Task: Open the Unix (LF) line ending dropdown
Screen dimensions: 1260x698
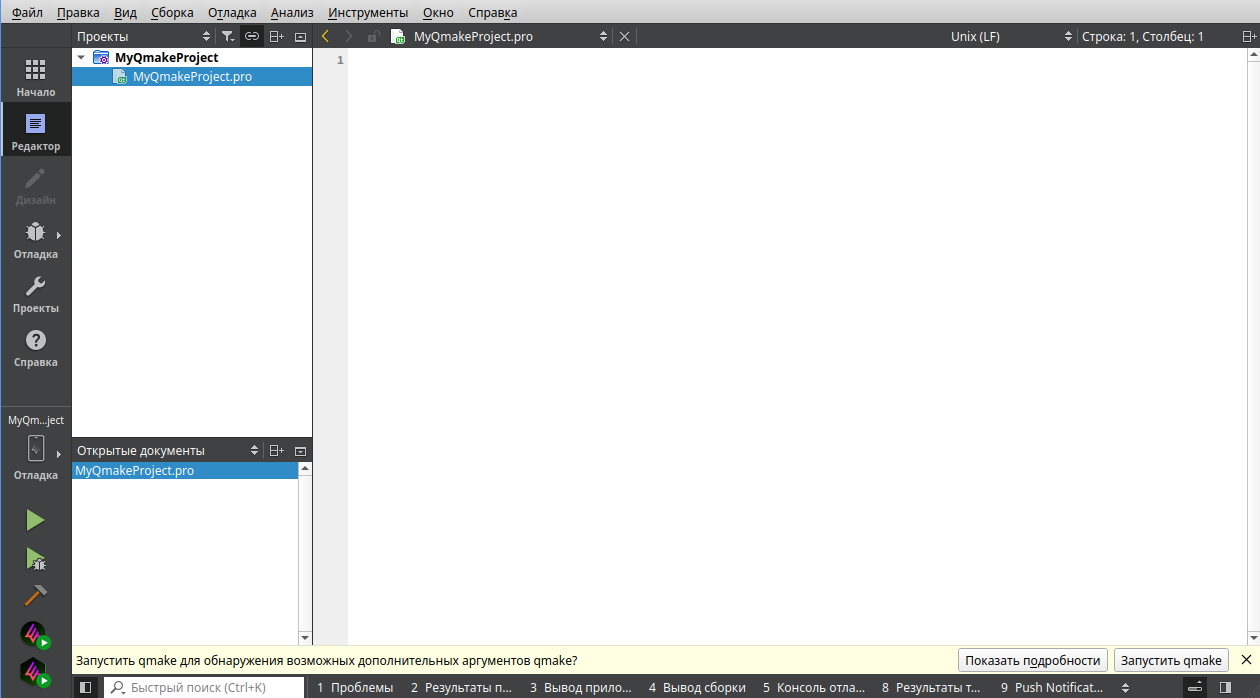Action: click(1010, 36)
